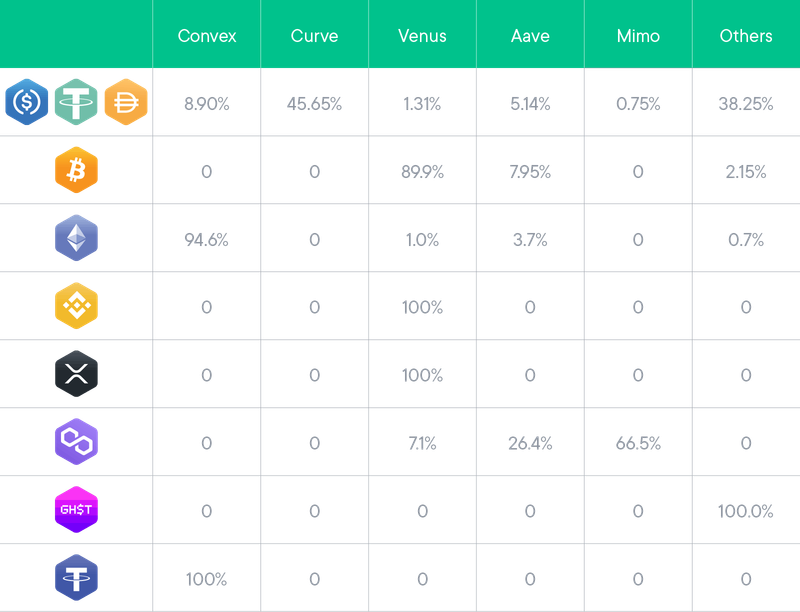
Task: Select the purple Polygon icon
Action: click(x=77, y=442)
